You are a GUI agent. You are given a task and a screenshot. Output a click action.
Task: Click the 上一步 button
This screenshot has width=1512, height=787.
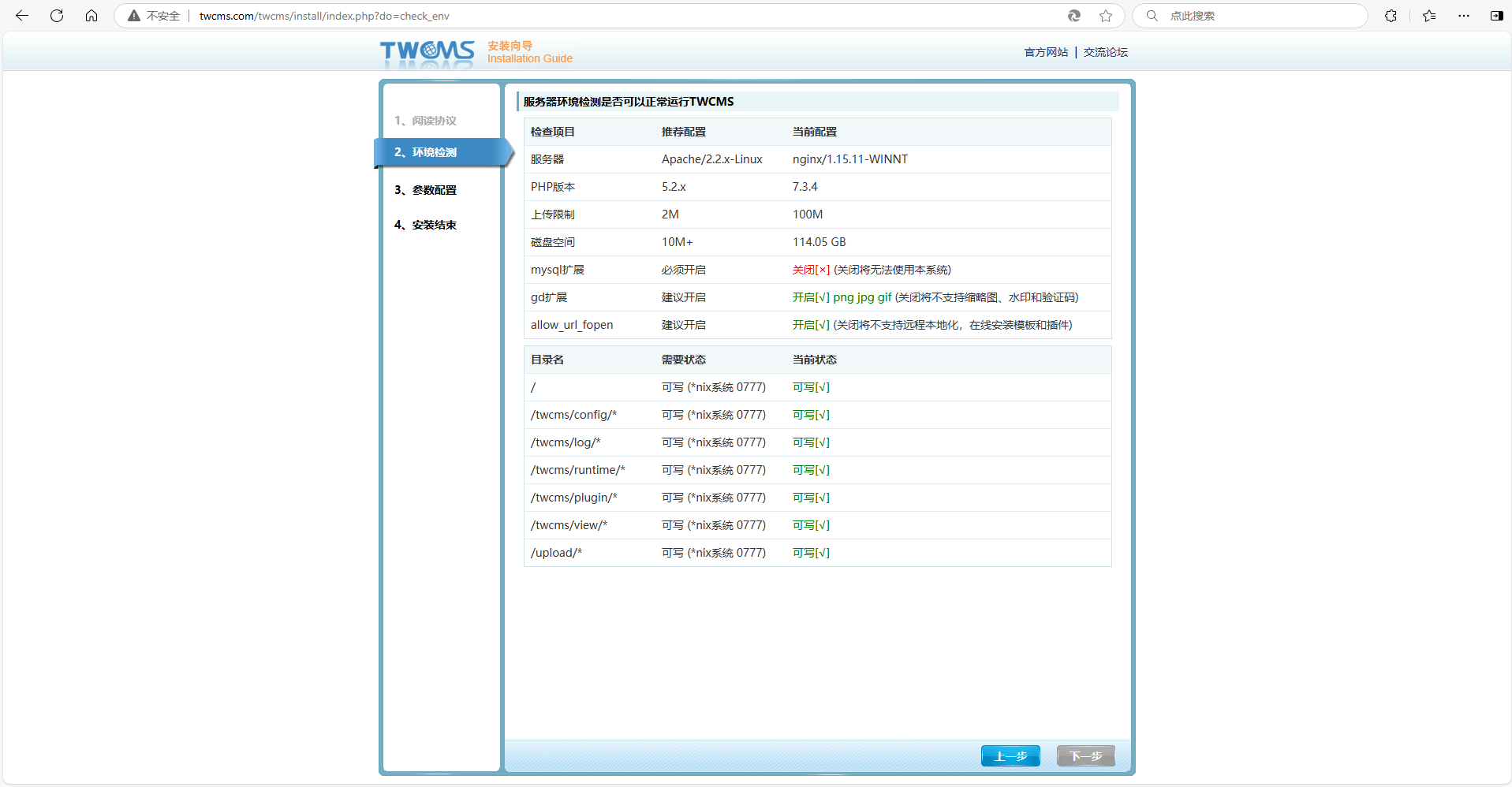tap(1010, 756)
